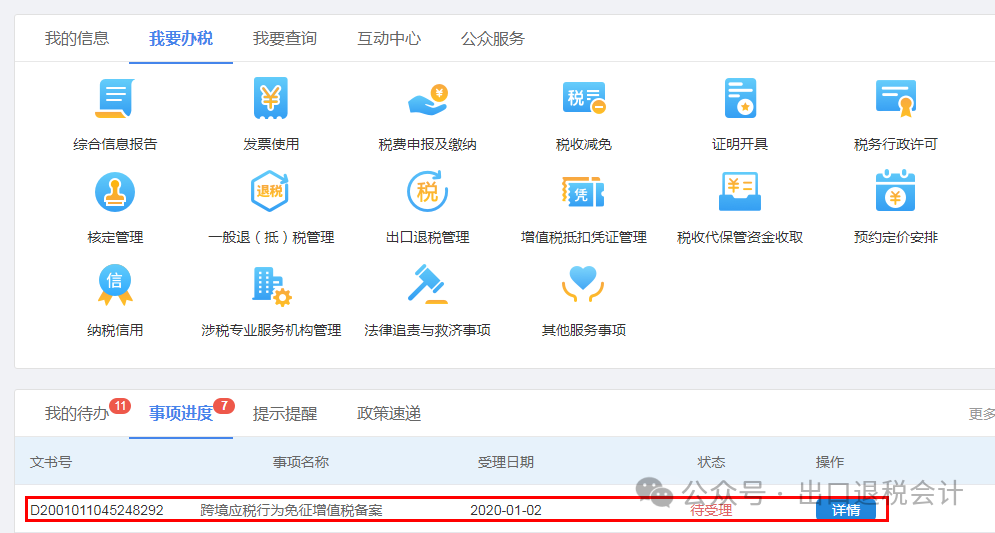Click document number D2001011045248292
The image size is (995, 533).
pos(96,510)
